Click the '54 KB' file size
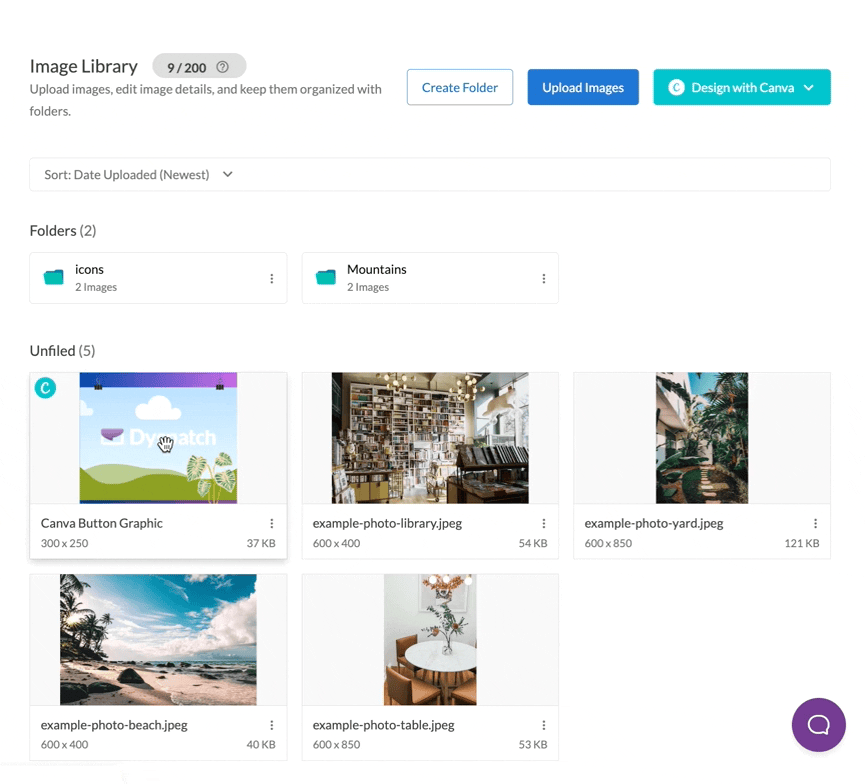 point(533,543)
